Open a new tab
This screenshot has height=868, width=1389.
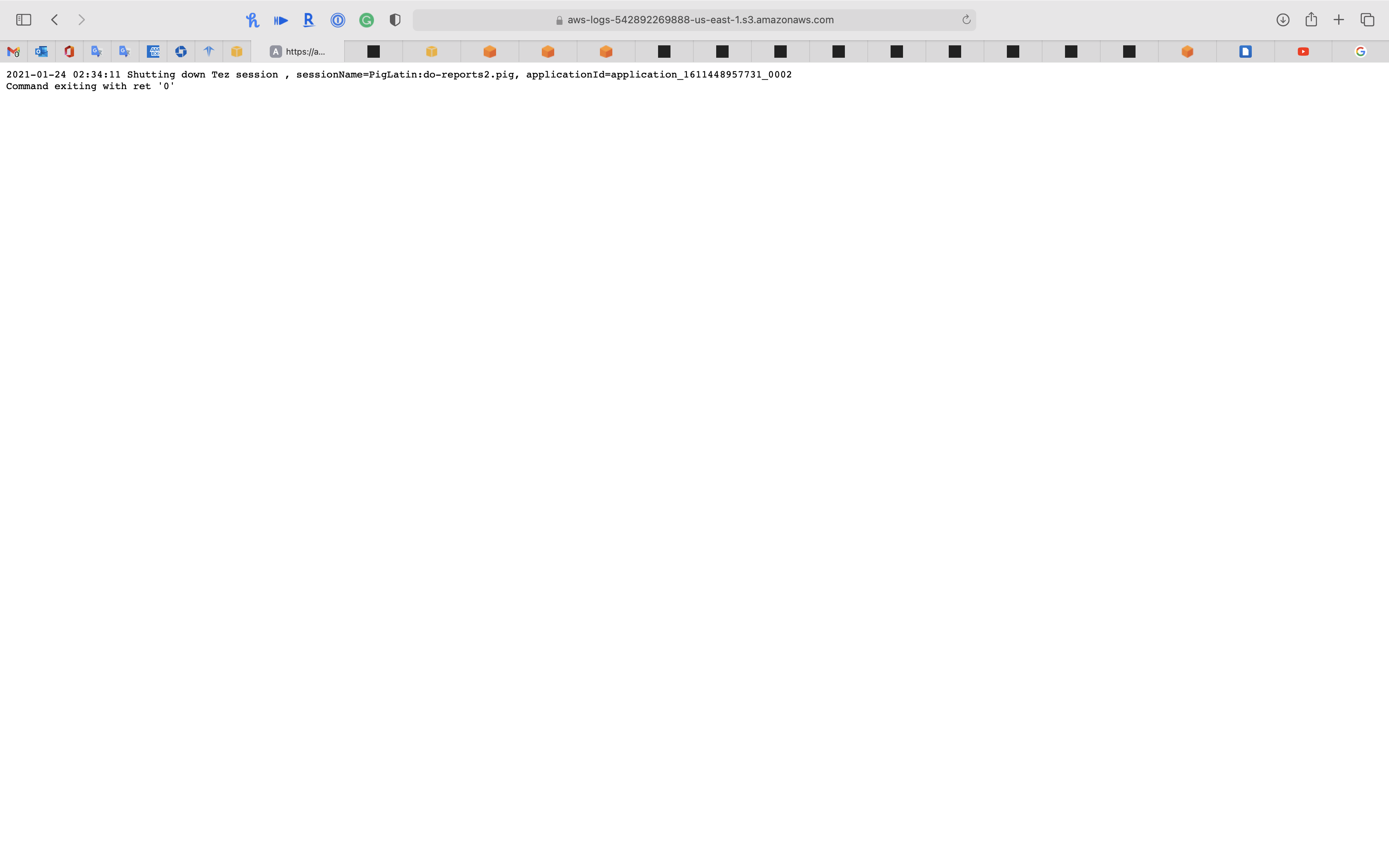tap(1339, 20)
